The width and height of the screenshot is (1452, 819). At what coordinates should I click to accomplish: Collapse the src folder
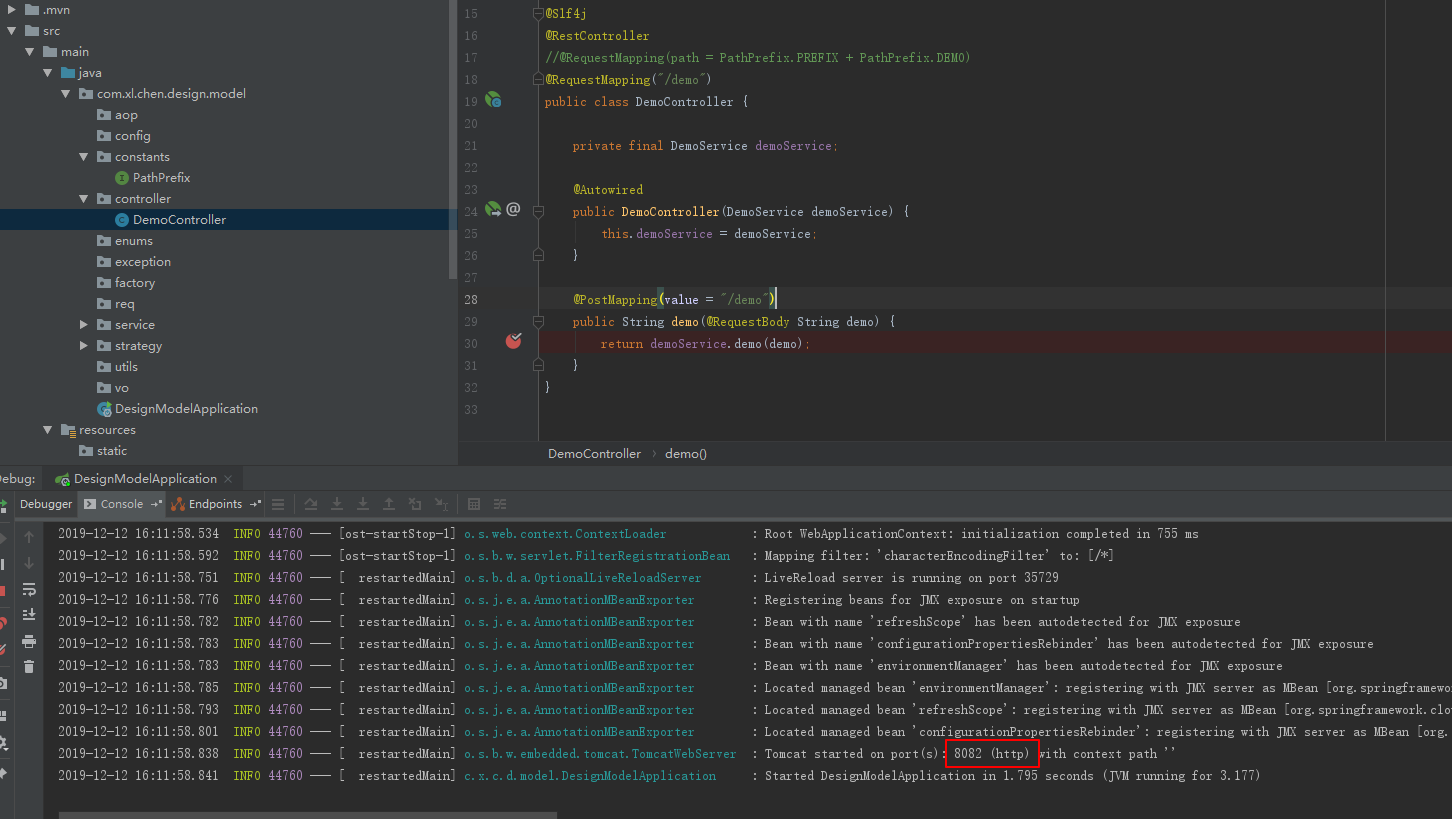tap(12, 31)
